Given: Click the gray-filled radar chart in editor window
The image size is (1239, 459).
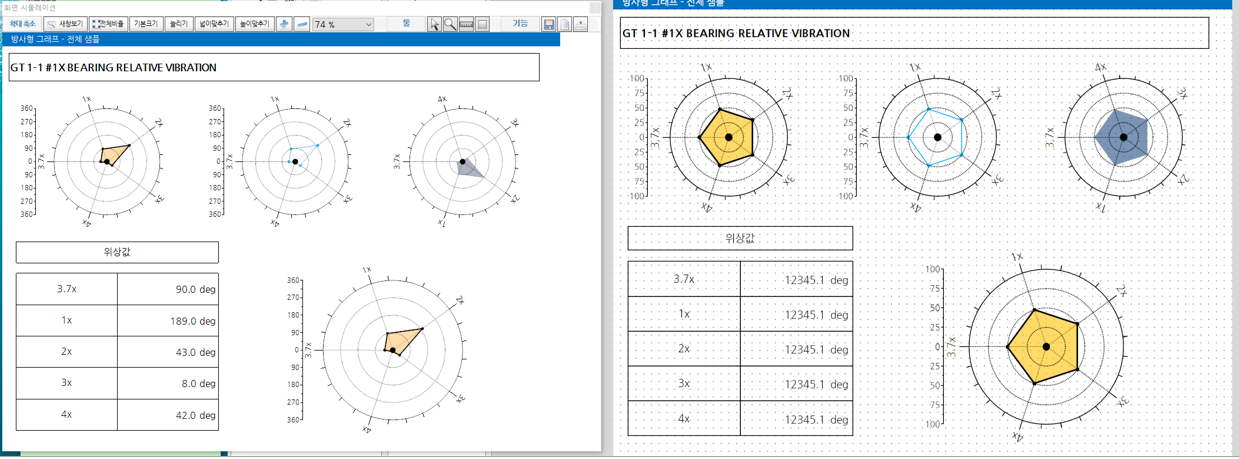Looking at the screenshot, I should (x=1125, y=137).
